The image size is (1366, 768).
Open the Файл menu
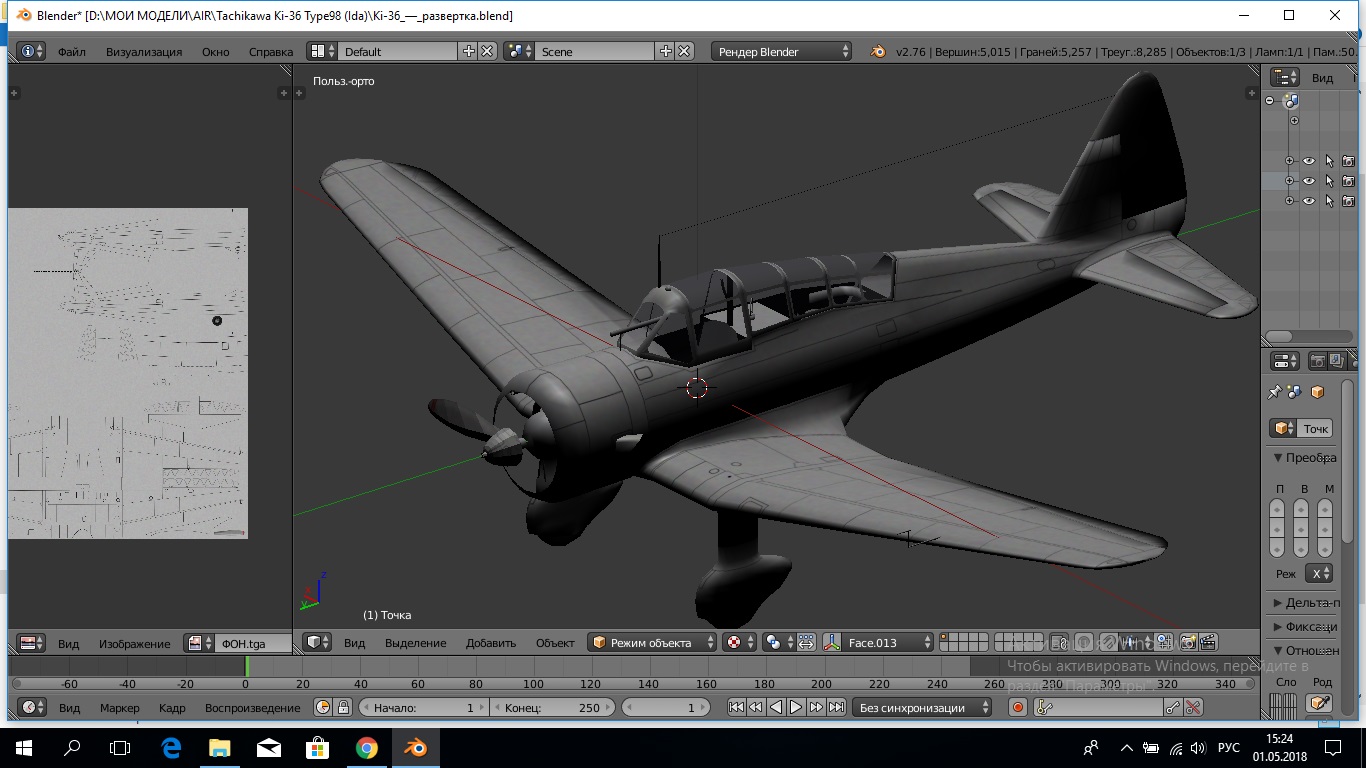[x=71, y=51]
